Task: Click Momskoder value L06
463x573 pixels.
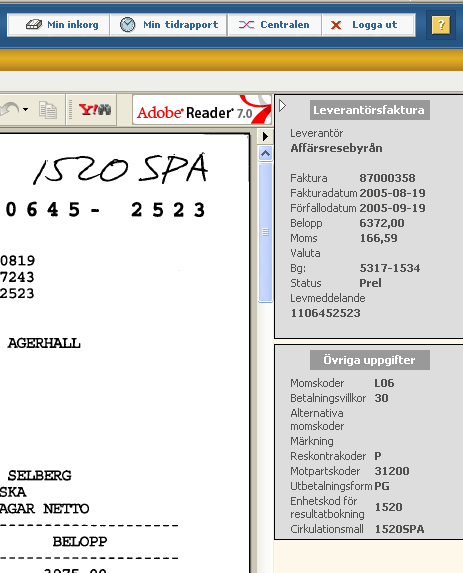Action: click(384, 383)
